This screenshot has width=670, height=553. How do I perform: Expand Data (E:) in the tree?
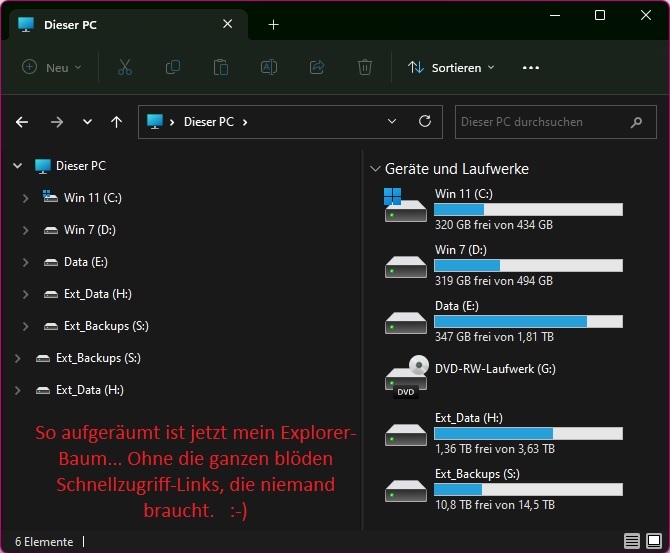(x=26, y=262)
